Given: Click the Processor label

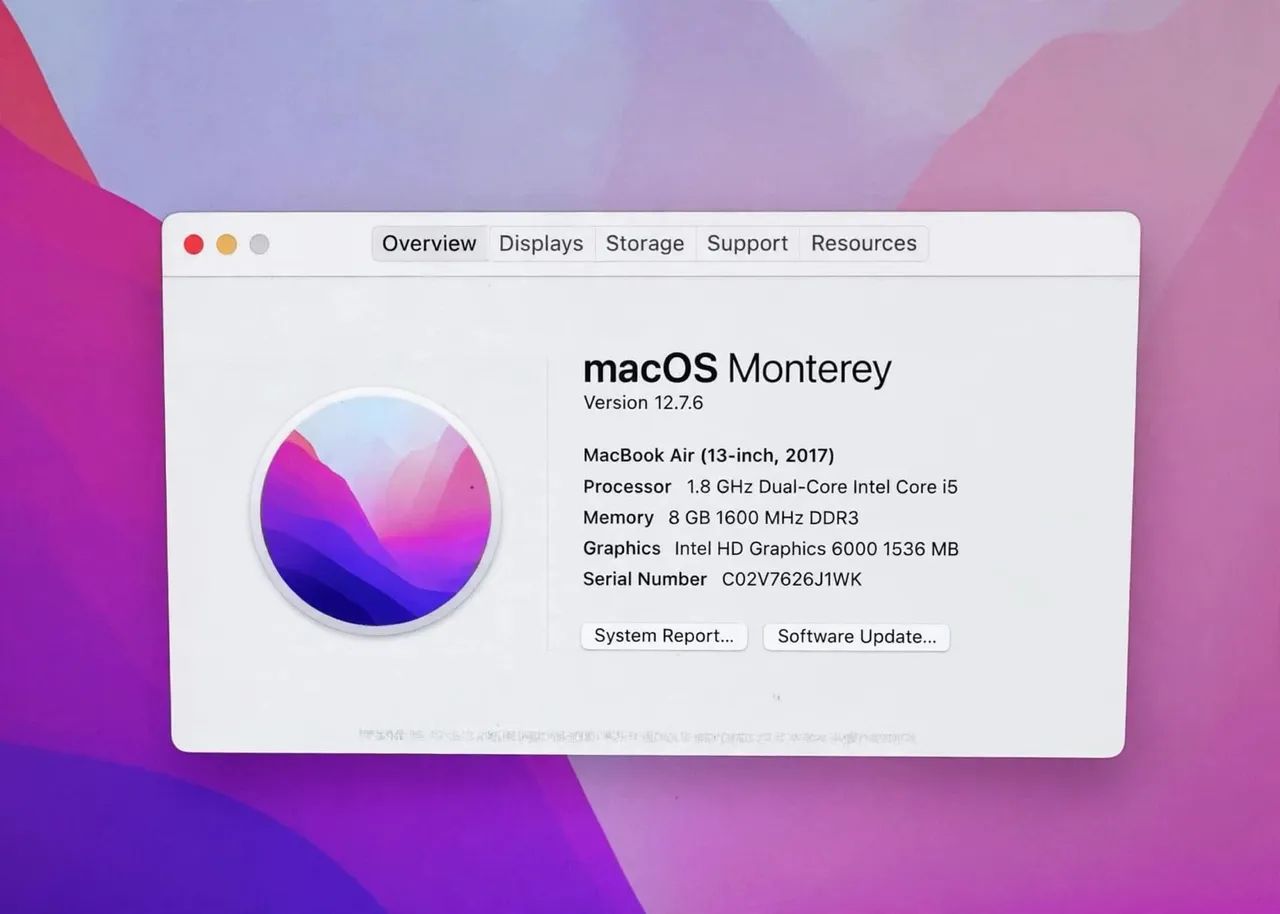Looking at the screenshot, I should pyautogui.click(x=627, y=487).
